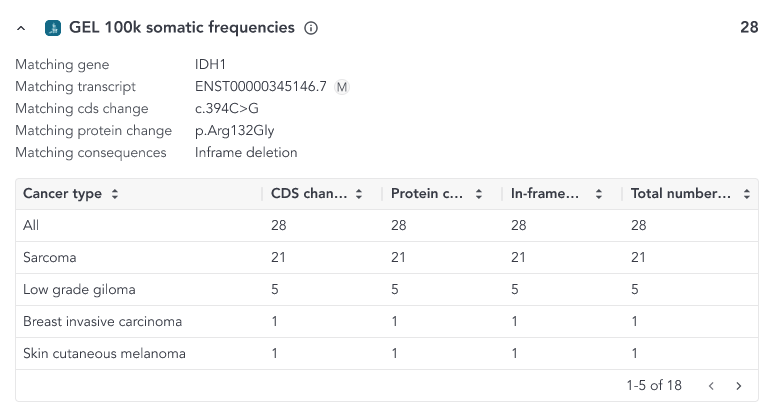Collapse the GEL 100k somatic frequencies section
This screenshot has width=774, height=415.
point(23,28)
